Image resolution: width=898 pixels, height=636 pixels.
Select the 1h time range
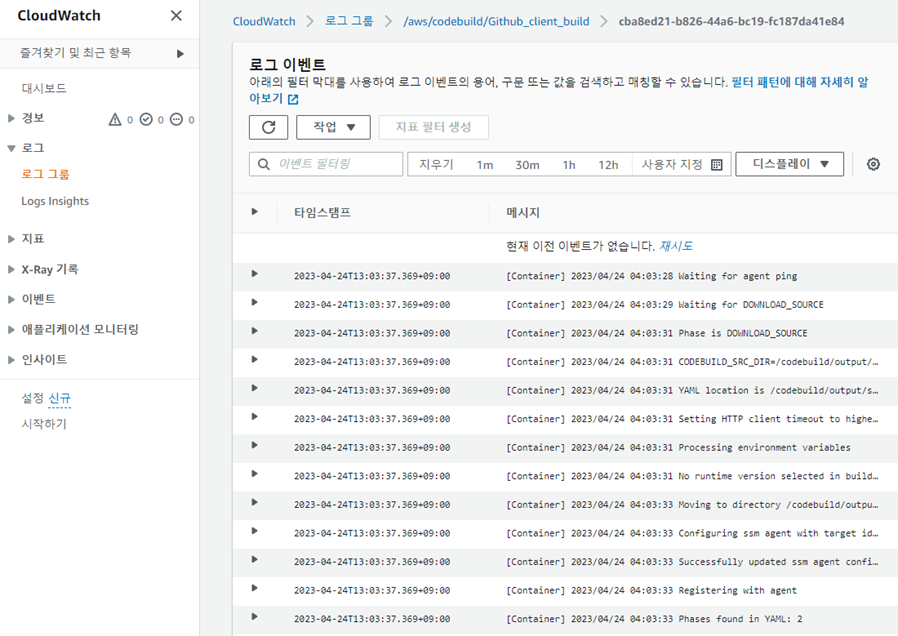tap(569, 165)
